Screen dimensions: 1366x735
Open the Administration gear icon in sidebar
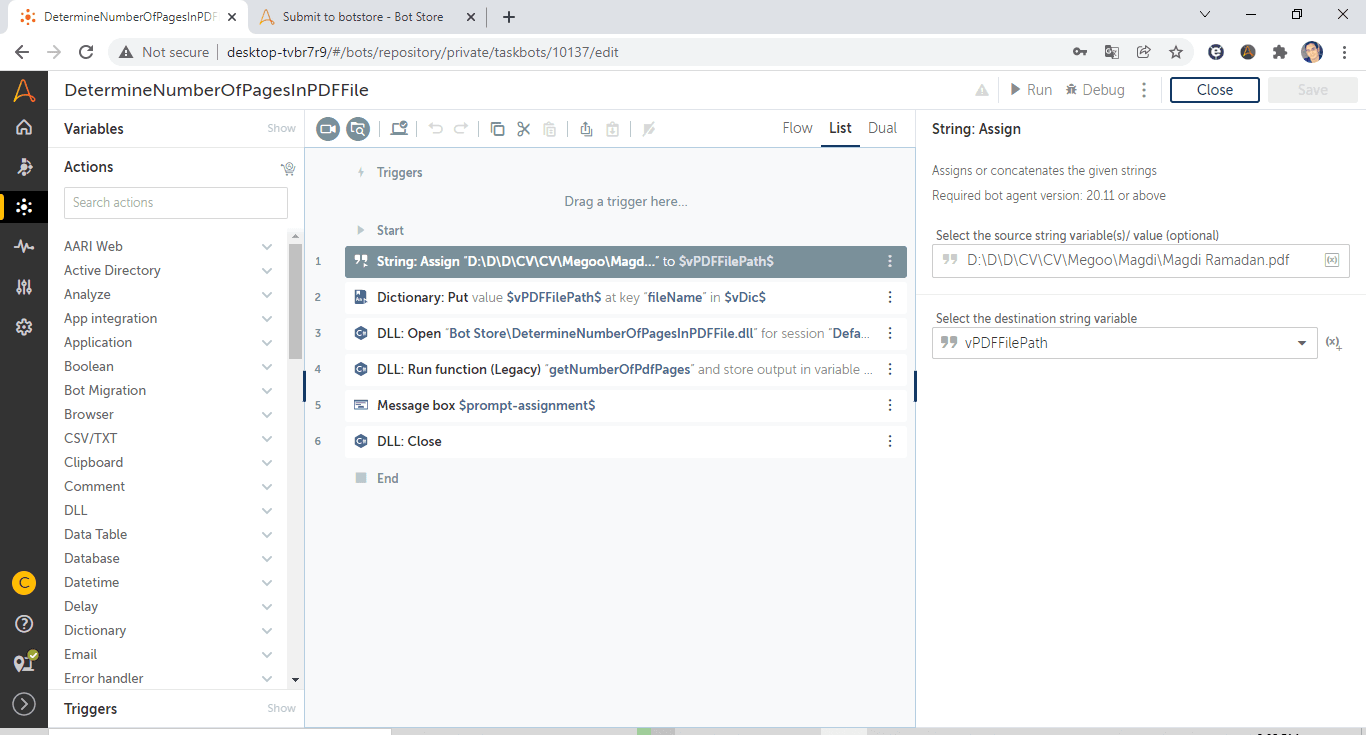click(24, 327)
